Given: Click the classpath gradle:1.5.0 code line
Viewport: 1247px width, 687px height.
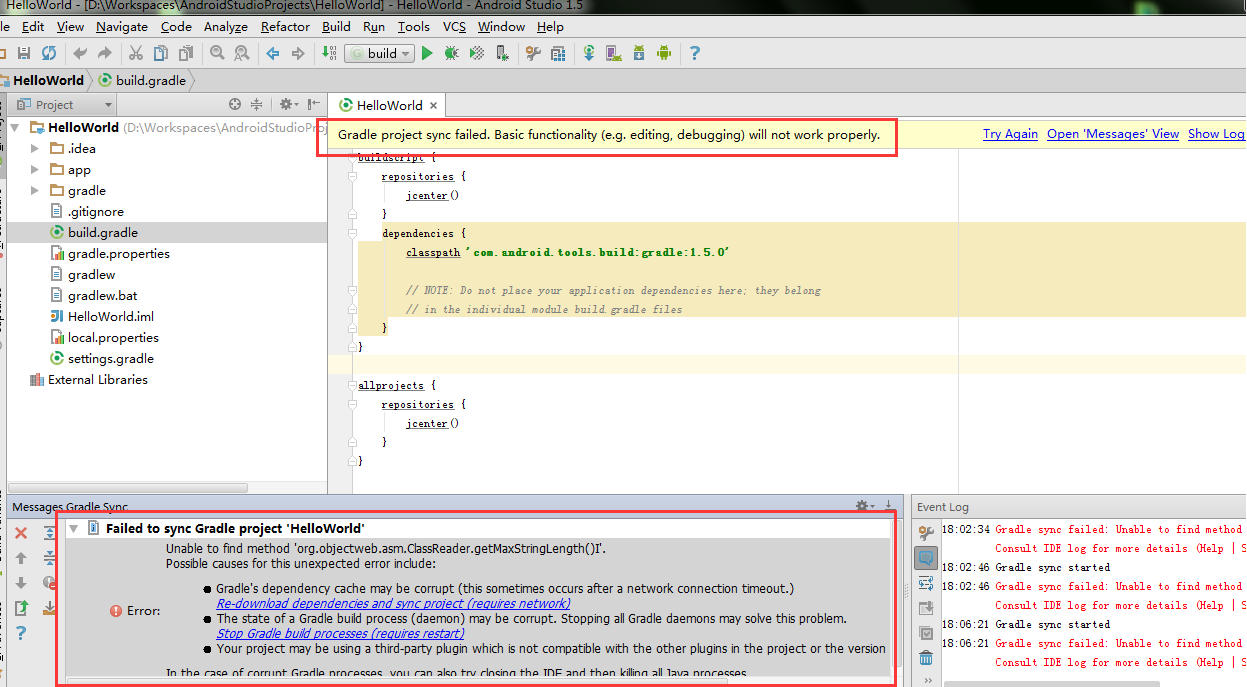Looking at the screenshot, I should pyautogui.click(x=567, y=252).
